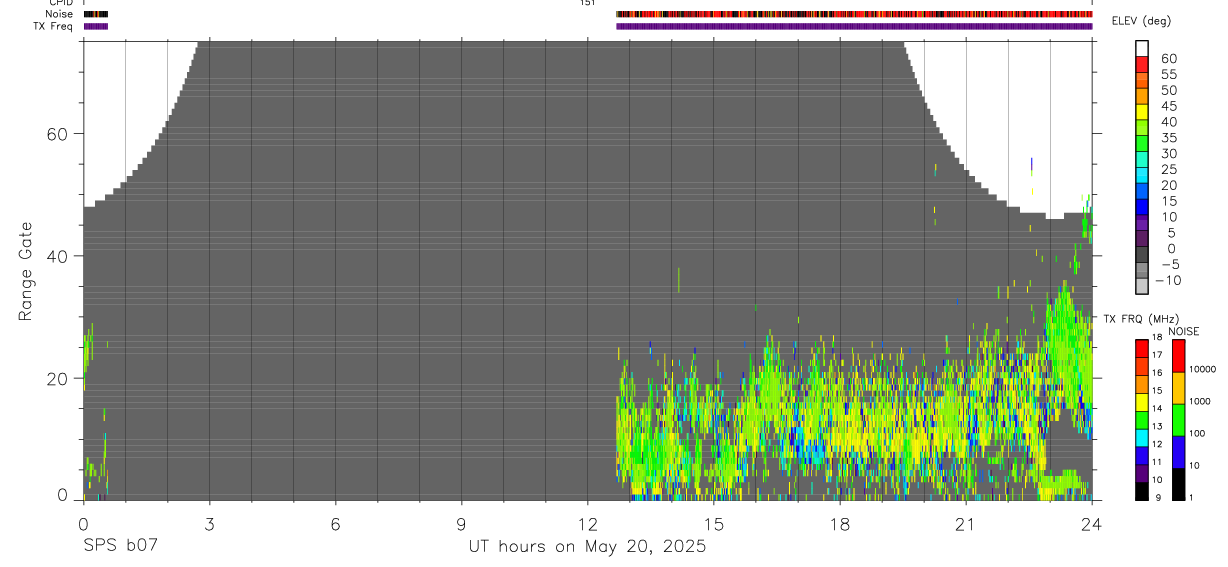The width and height of the screenshot is (1228, 567).
Task: Click the '9' tick on the UT hours axis
Action: point(461,524)
